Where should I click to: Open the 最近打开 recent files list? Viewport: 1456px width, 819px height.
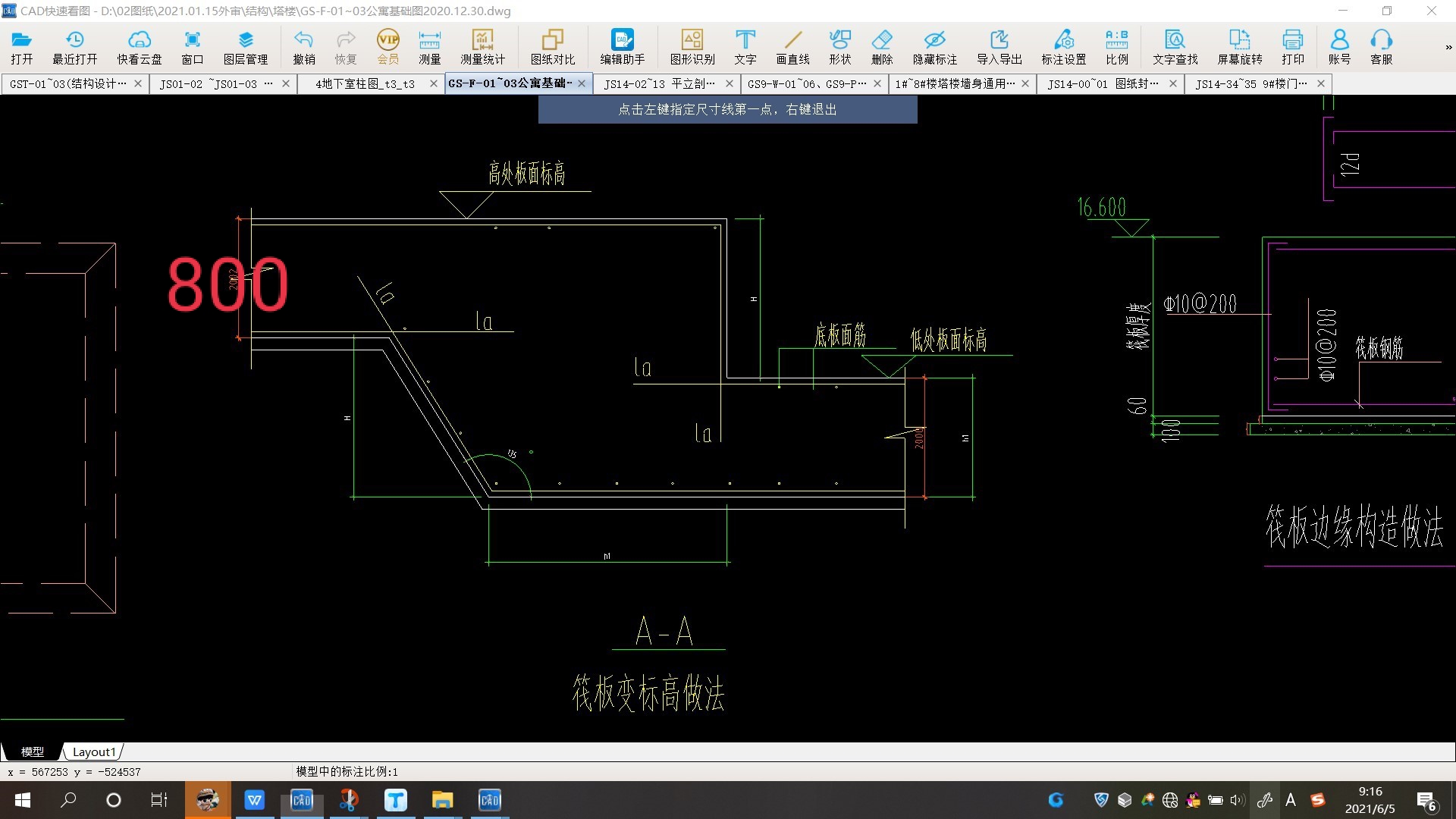click(74, 47)
